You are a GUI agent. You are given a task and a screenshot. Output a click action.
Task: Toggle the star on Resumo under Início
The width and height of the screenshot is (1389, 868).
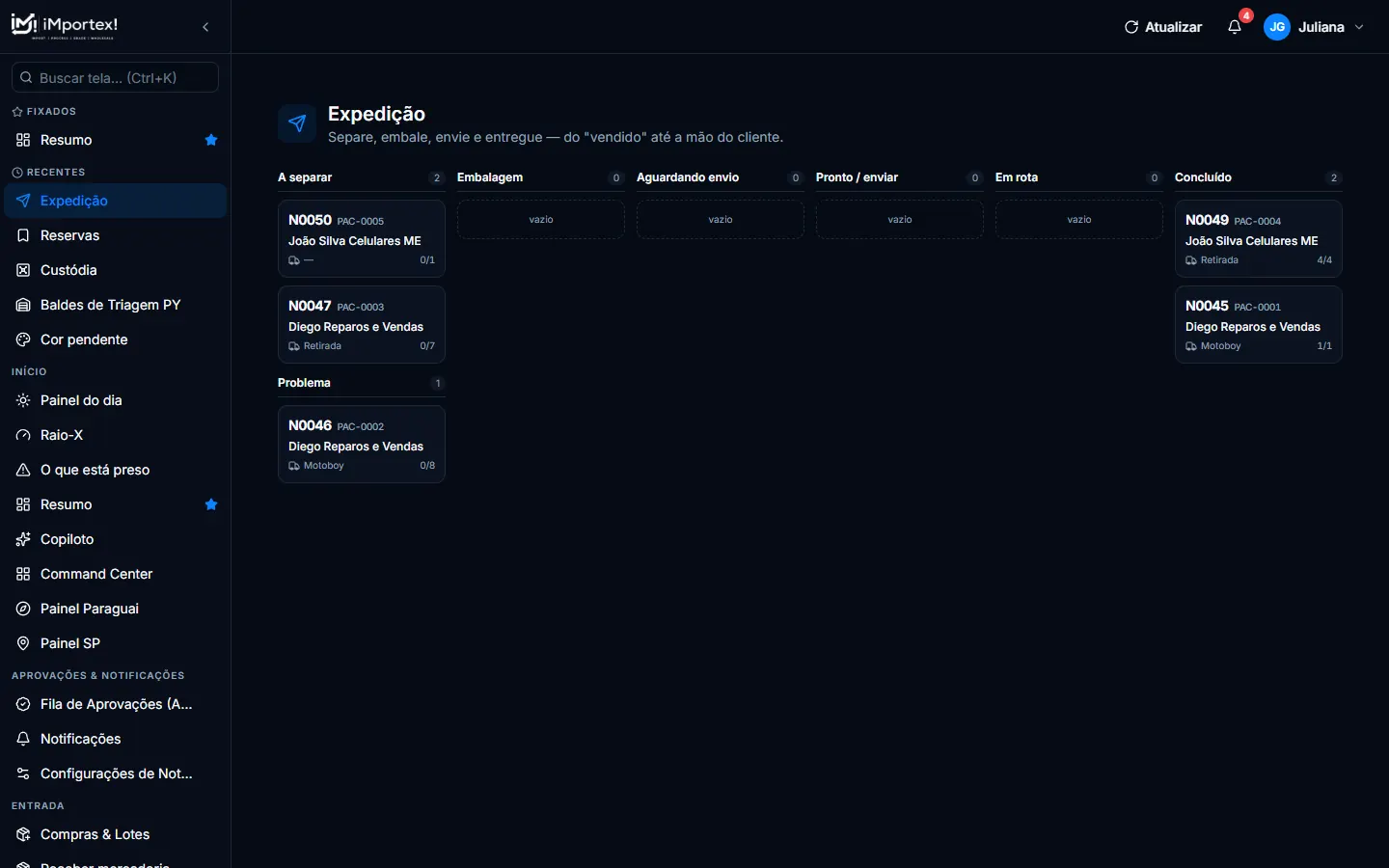(x=211, y=504)
